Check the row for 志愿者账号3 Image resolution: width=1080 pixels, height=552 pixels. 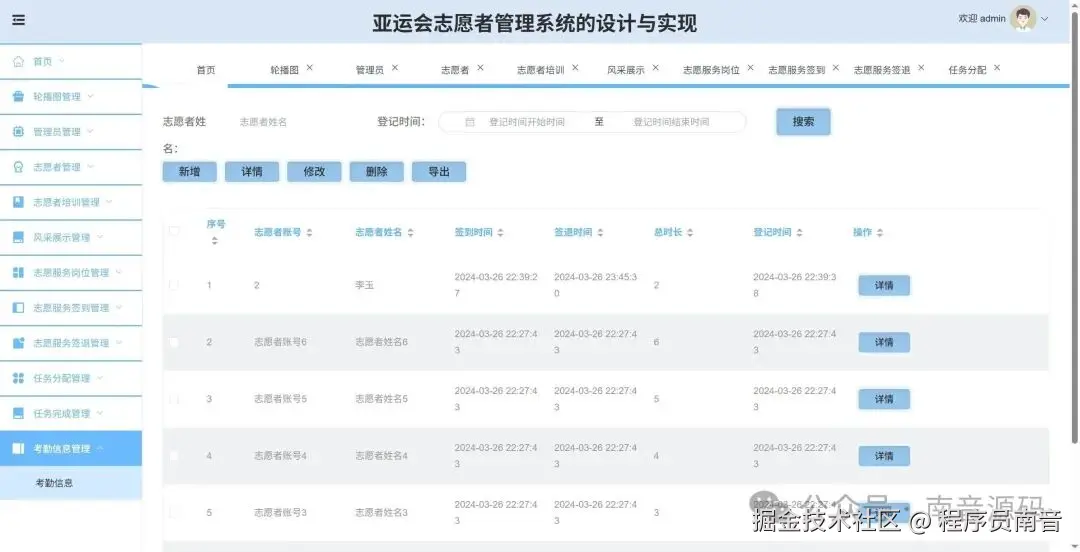tap(174, 513)
